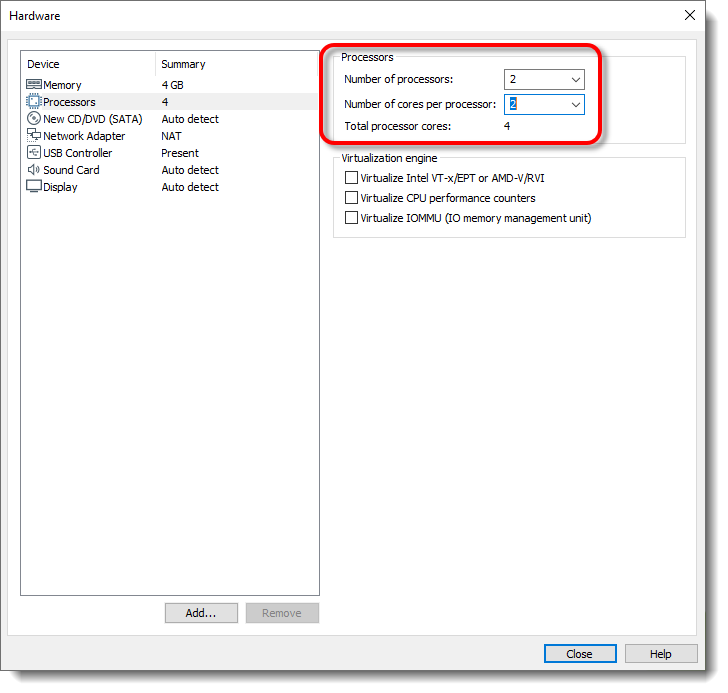Click the USB Controller icon

(33, 152)
